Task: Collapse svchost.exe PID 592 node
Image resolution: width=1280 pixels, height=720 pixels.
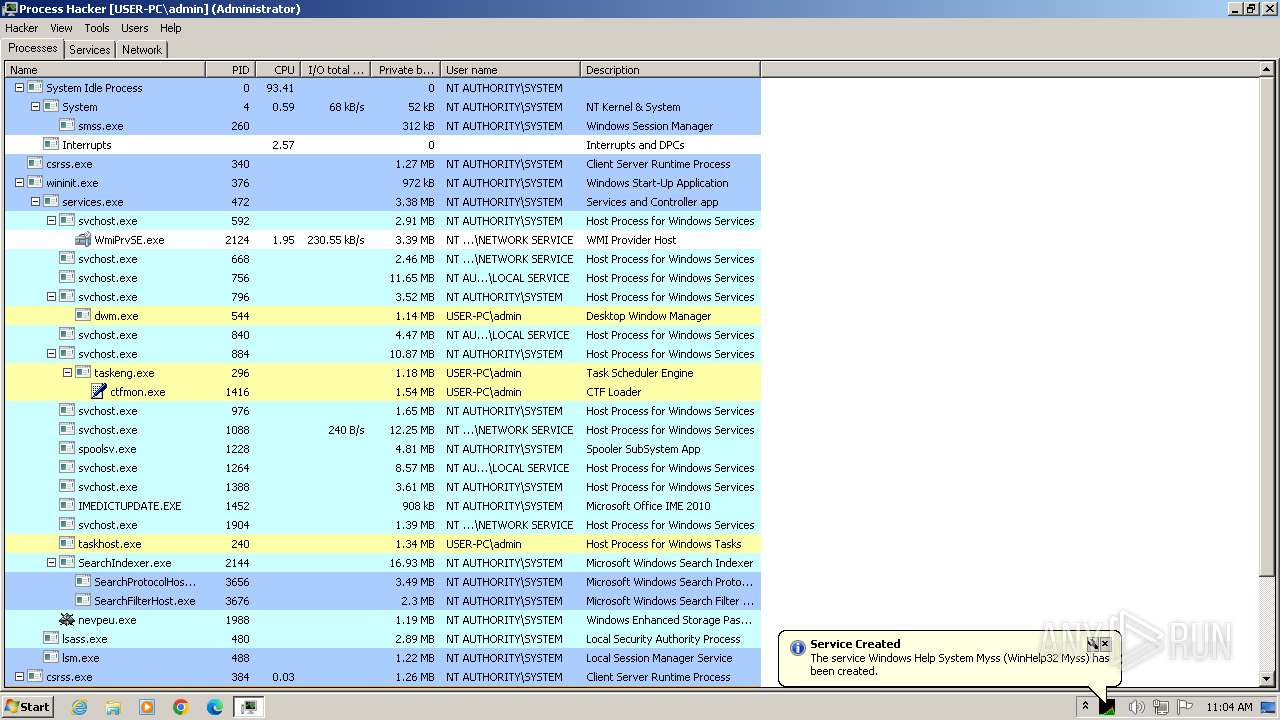Action: (51, 221)
